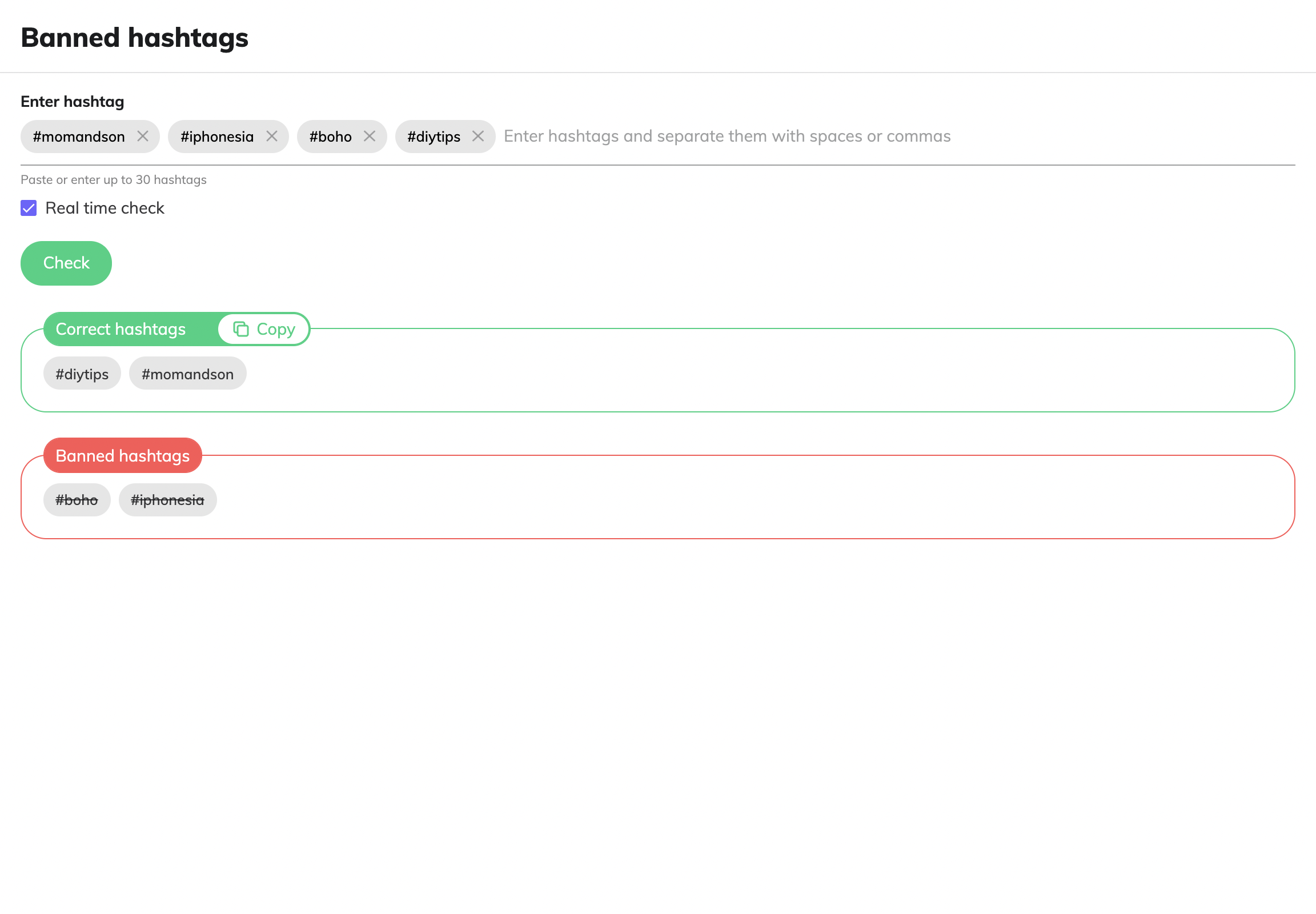
Task: Click the Enter hashtag field label
Action: [72, 101]
